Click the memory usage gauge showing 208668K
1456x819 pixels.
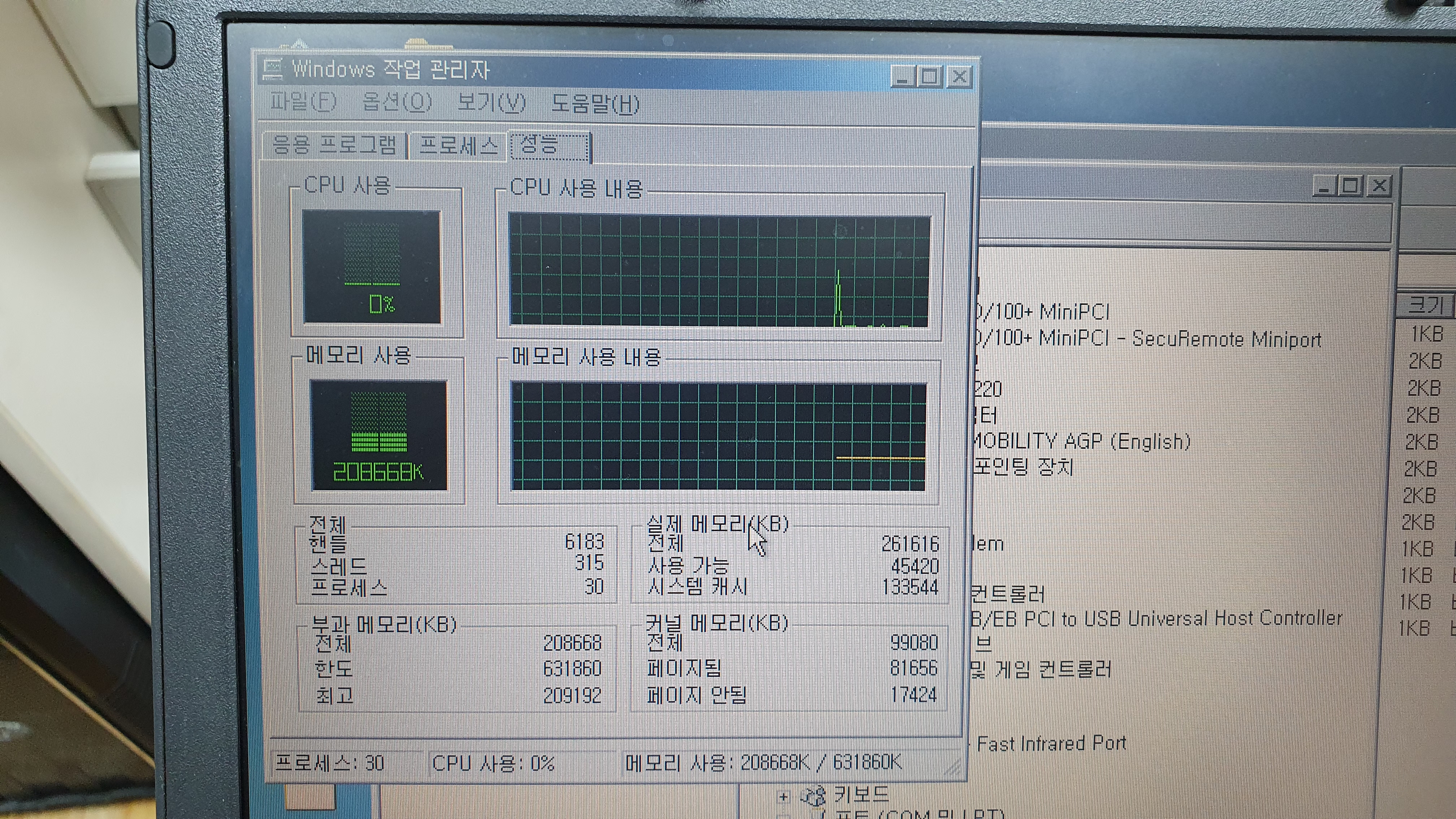(x=379, y=435)
